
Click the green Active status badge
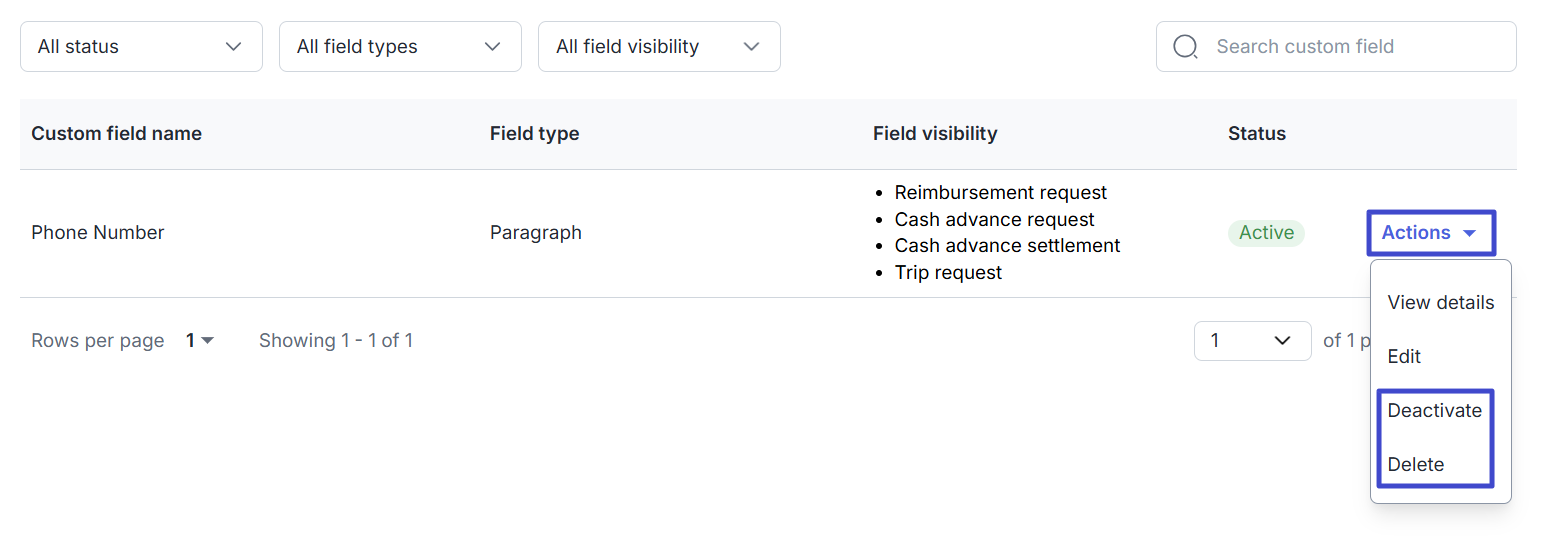click(1266, 233)
